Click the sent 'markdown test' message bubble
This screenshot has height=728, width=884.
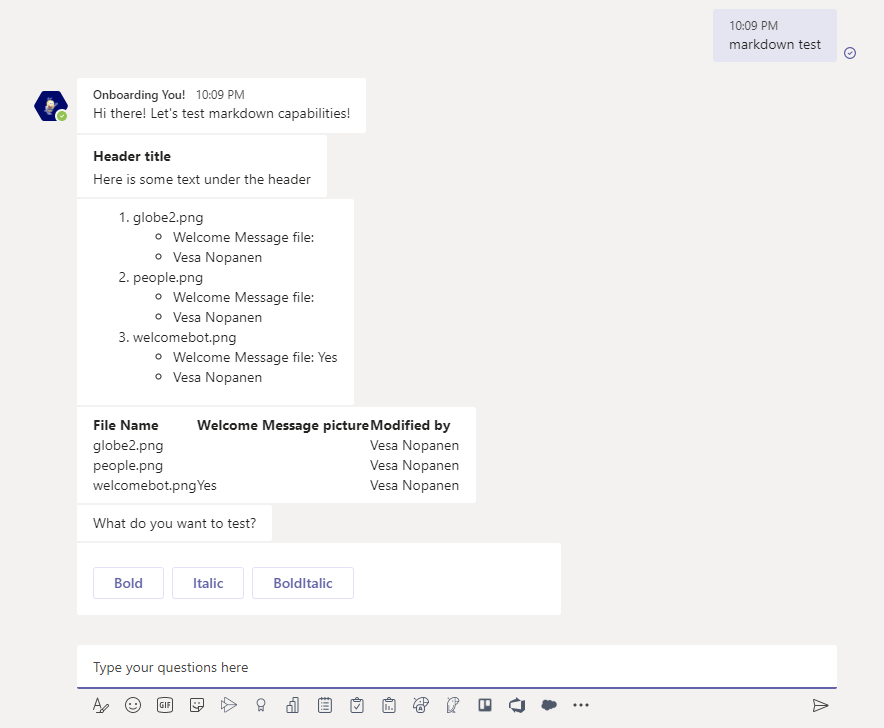774,36
